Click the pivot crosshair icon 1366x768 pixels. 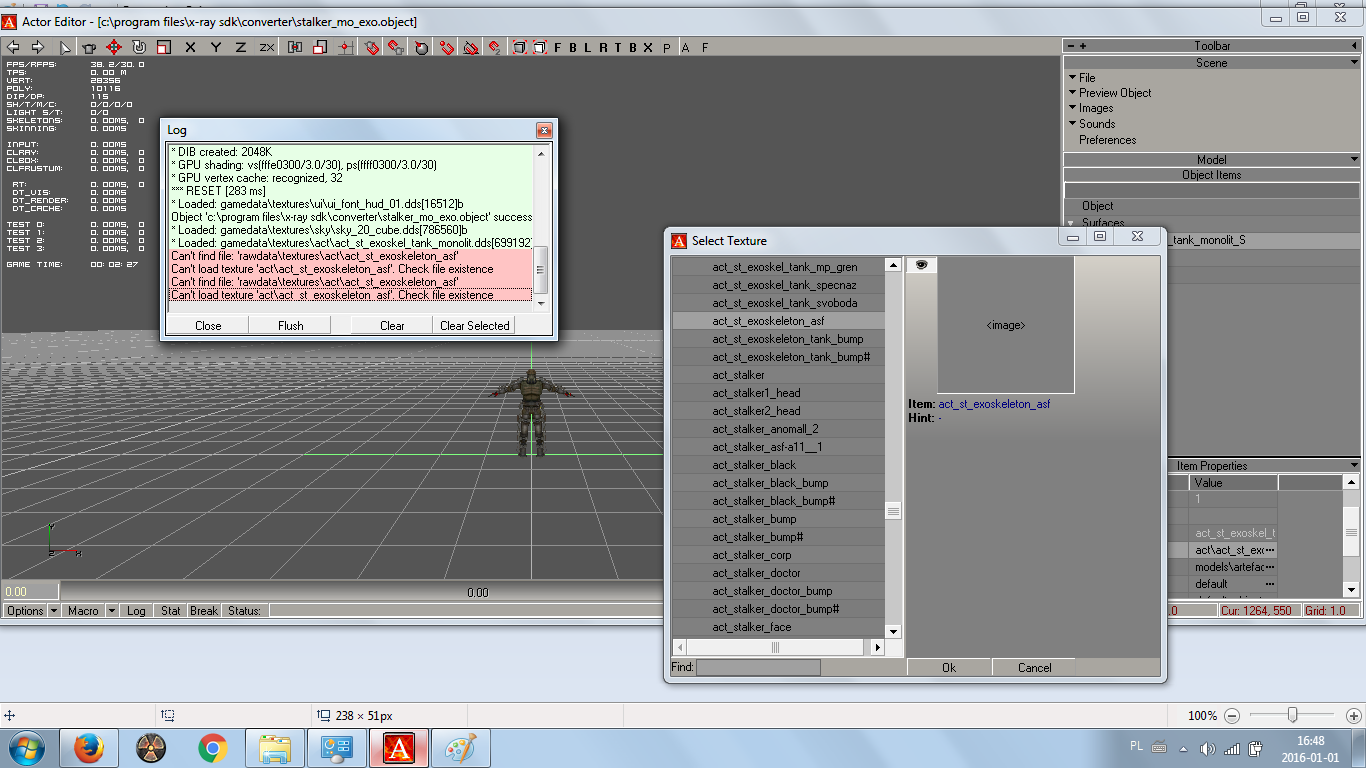pyautogui.click(x=345, y=47)
